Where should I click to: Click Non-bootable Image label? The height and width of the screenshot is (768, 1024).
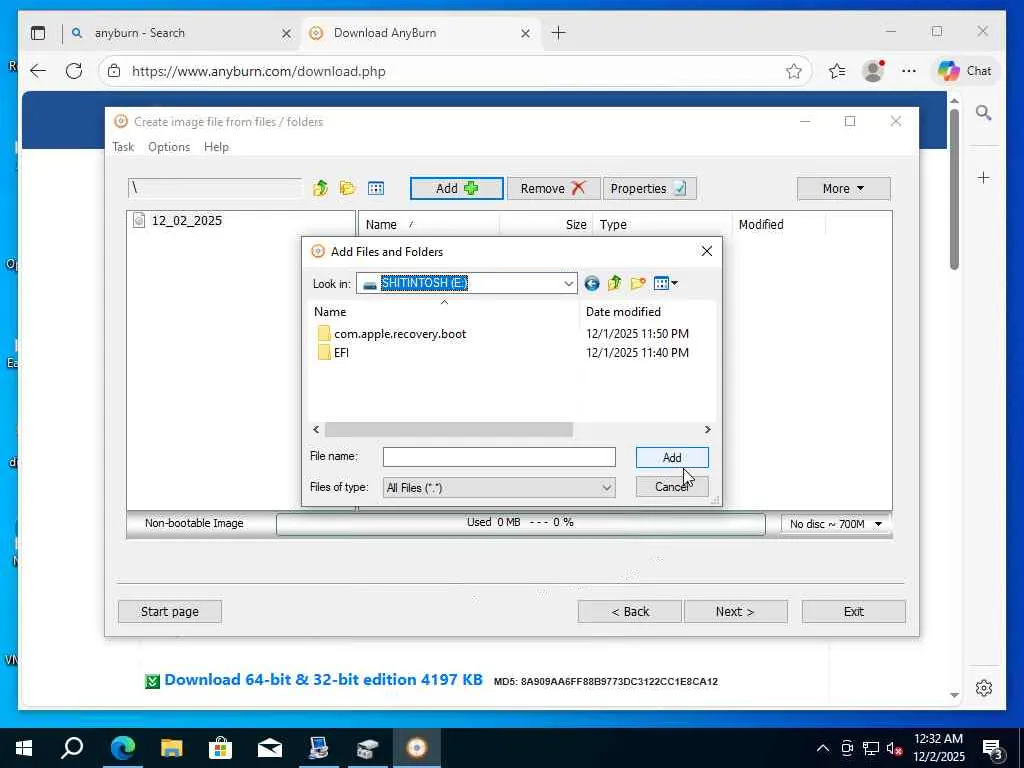[194, 523]
